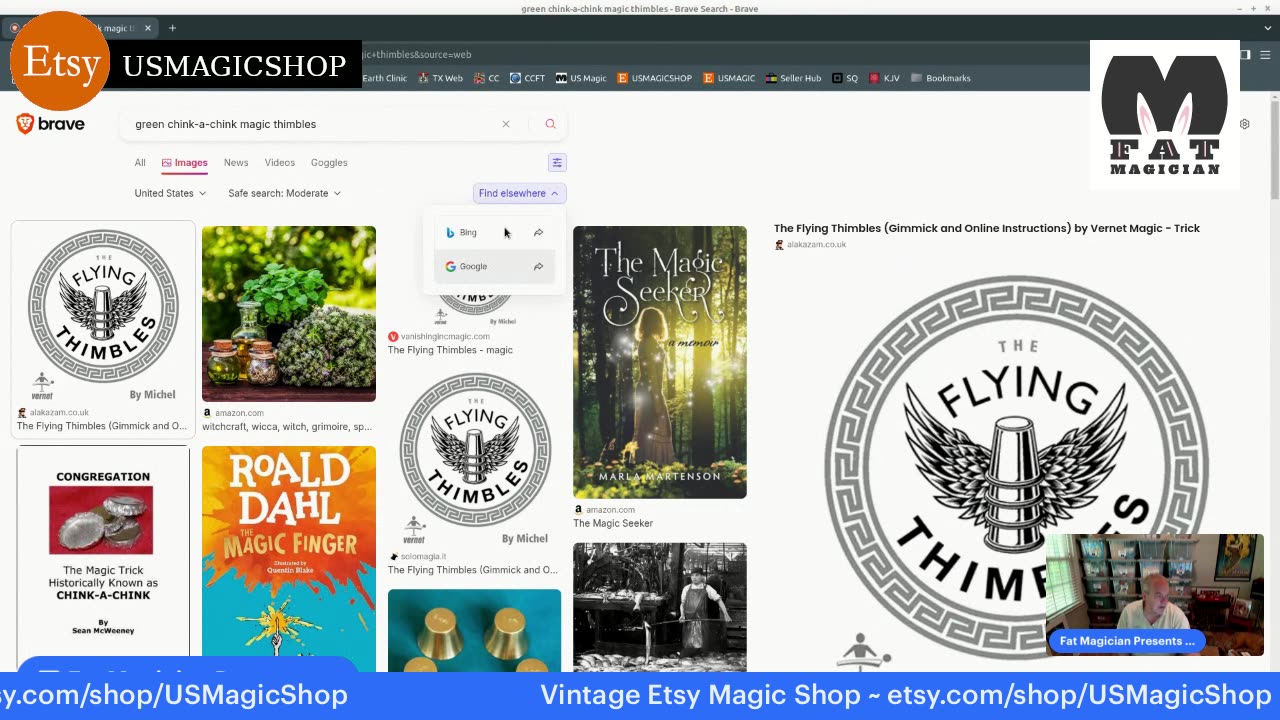1280x720 pixels.
Task: Click 'The Flying Thimbles - magic' caption
Action: tap(450, 350)
